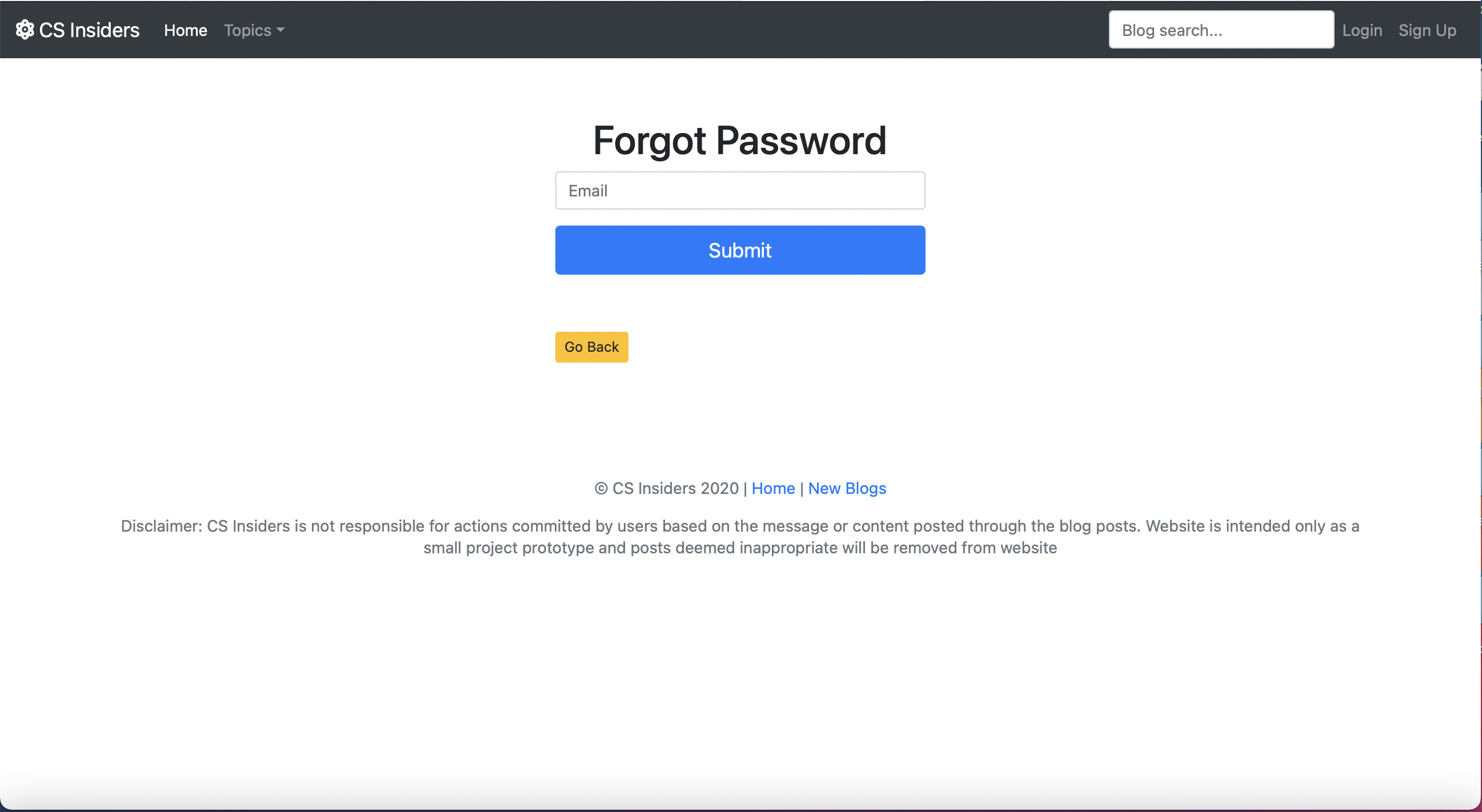The image size is (1482, 812).
Task: Click the Blog search placeholder text
Action: pos(1172,30)
